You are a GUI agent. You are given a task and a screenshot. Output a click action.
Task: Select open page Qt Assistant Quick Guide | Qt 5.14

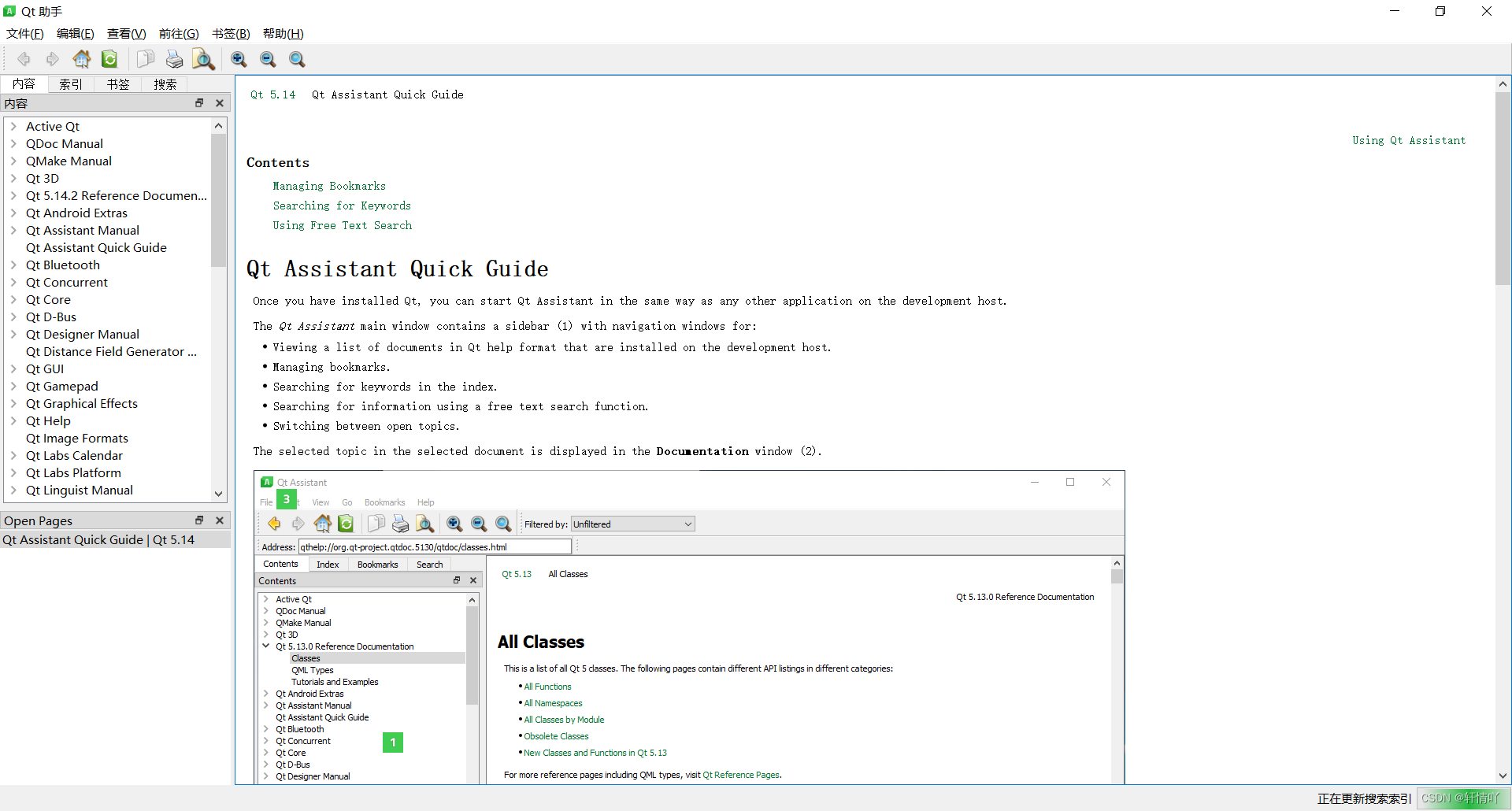(115, 539)
